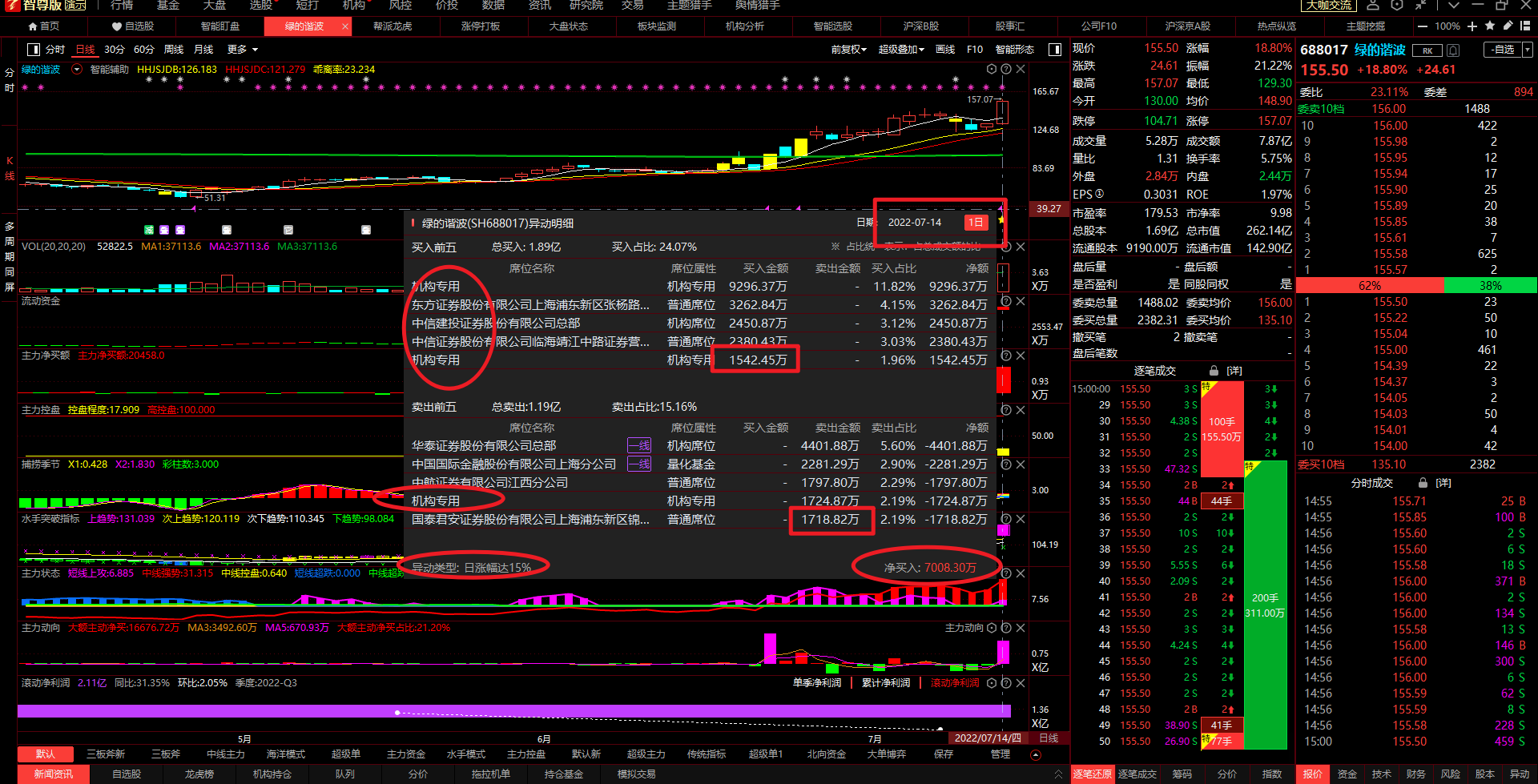Select the 主力控盘 template

(x=526, y=754)
